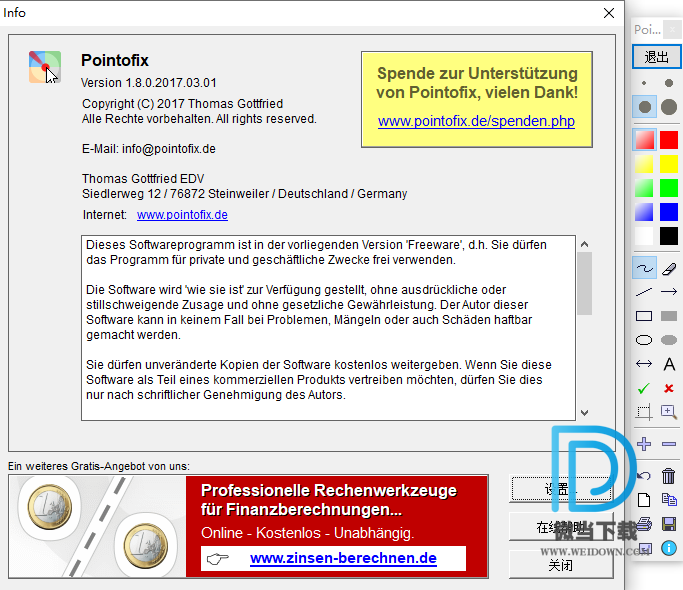Image resolution: width=683 pixels, height=590 pixels.
Task: Click the Pointofix logo icon
Action: point(45,67)
